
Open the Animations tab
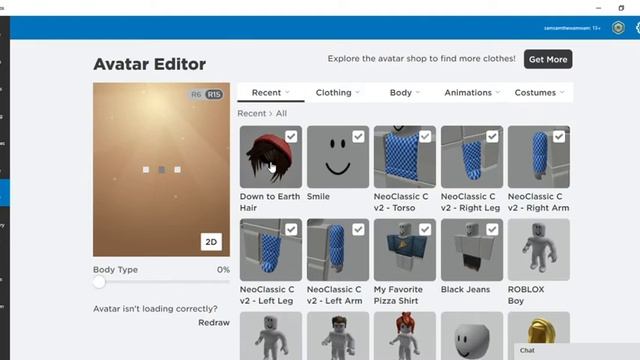click(x=472, y=93)
